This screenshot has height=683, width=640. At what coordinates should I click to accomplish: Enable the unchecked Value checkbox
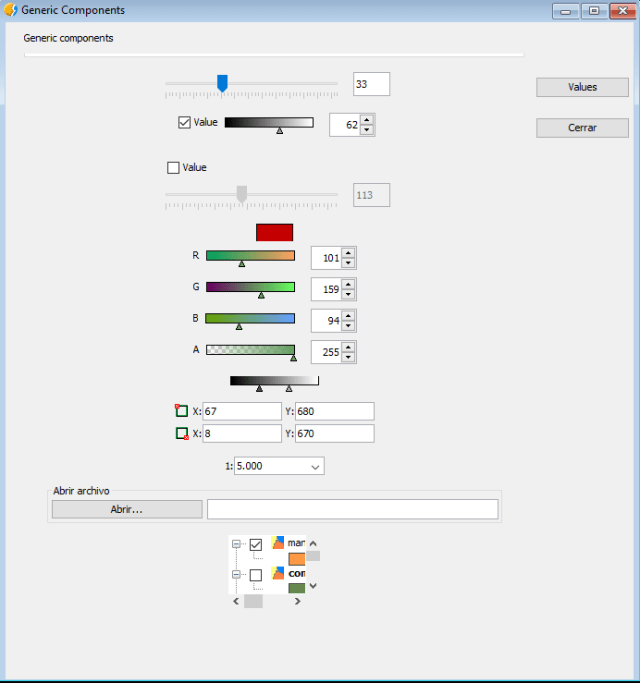click(x=173, y=168)
